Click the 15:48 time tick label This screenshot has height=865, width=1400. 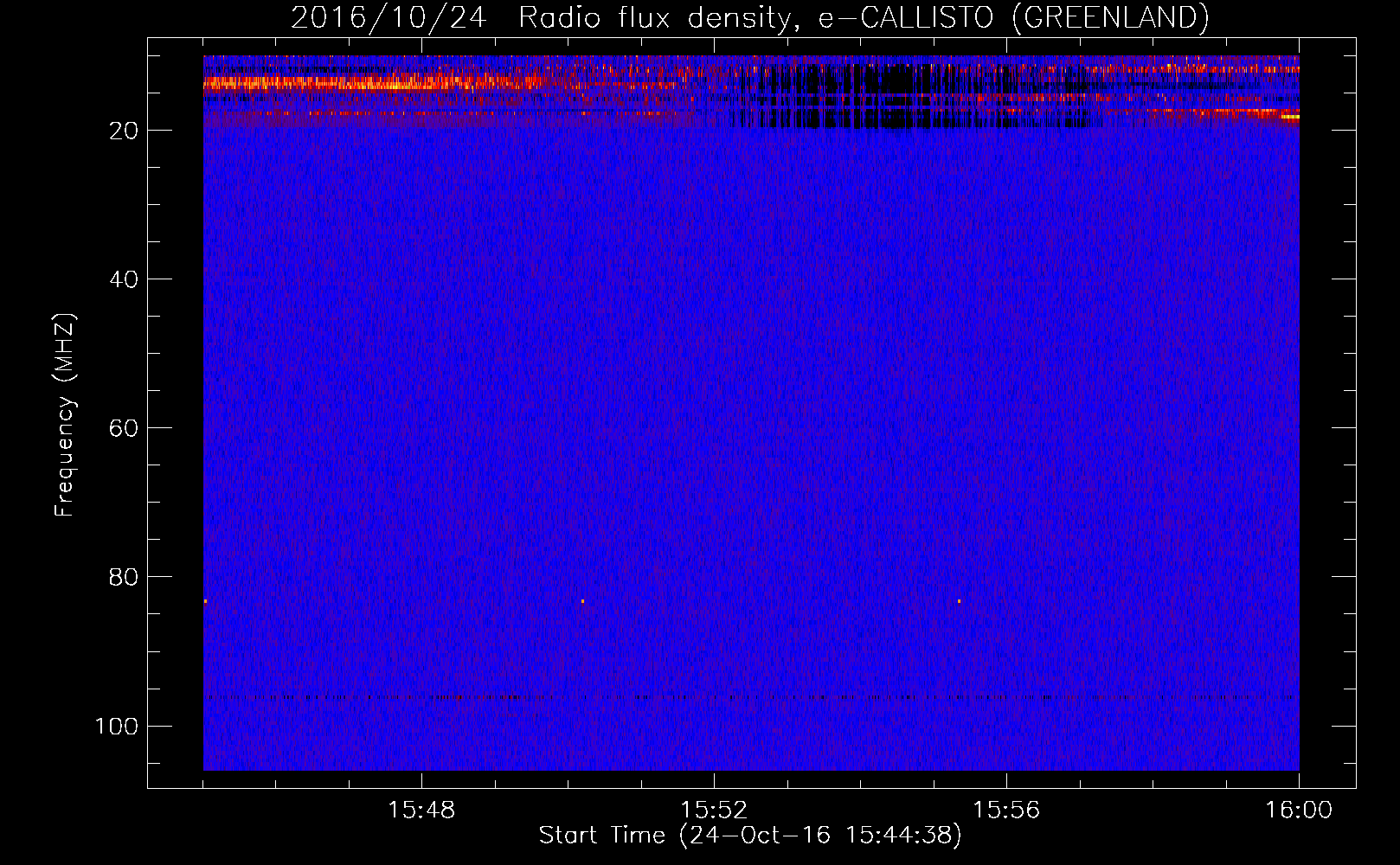[x=421, y=810]
